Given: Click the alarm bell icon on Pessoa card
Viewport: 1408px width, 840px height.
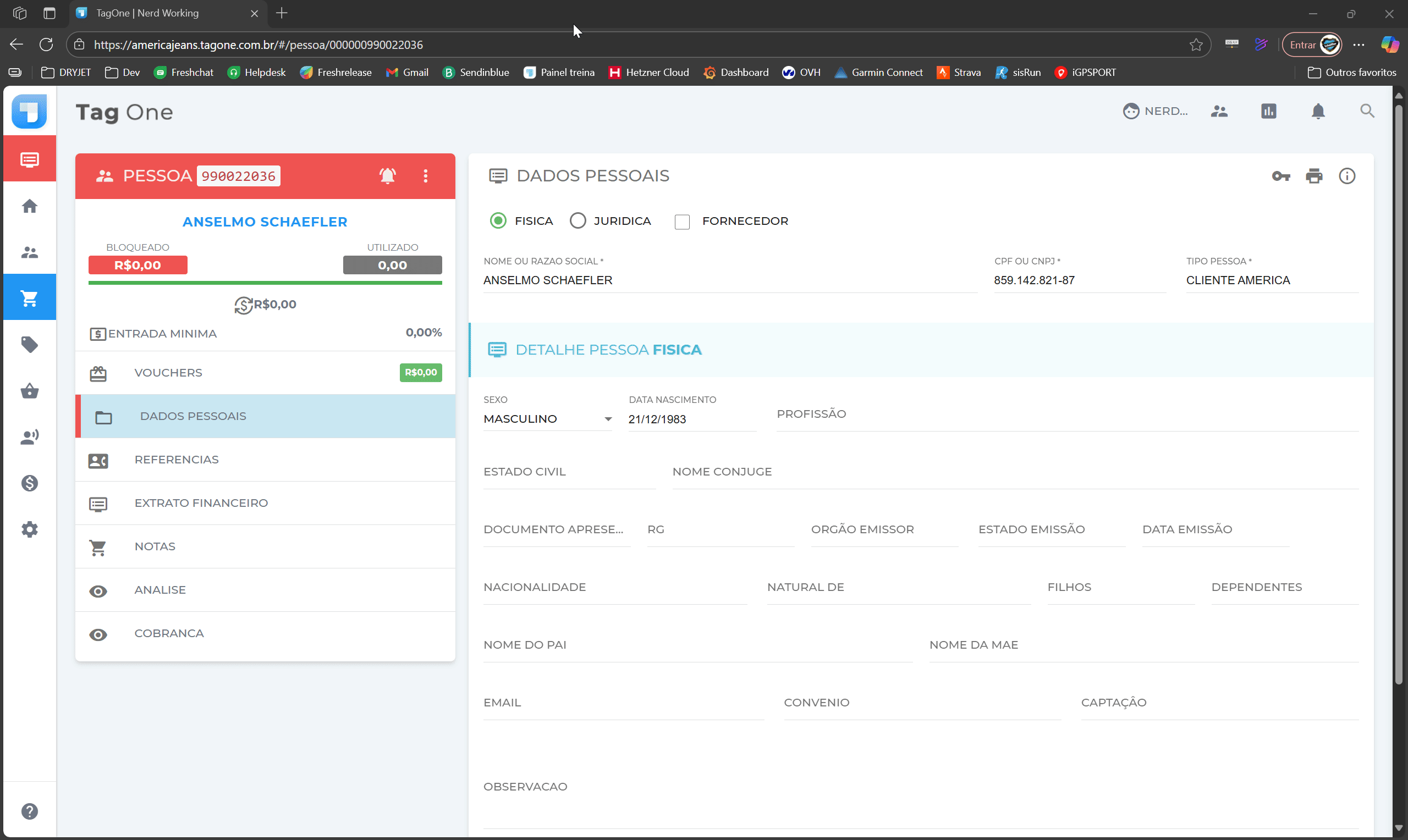Looking at the screenshot, I should [387, 176].
